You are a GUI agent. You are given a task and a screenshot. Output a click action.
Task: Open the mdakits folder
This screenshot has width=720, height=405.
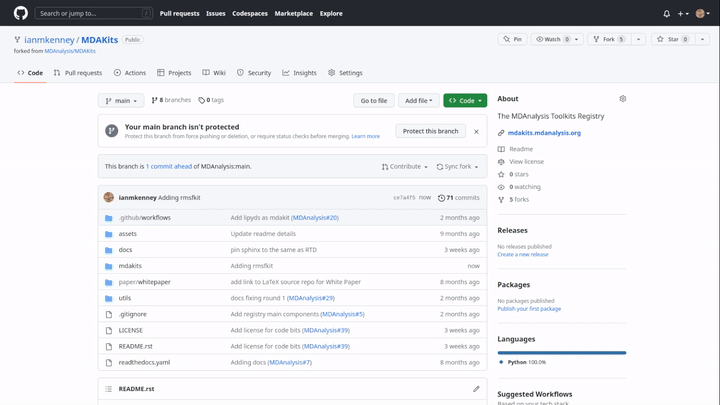point(130,266)
